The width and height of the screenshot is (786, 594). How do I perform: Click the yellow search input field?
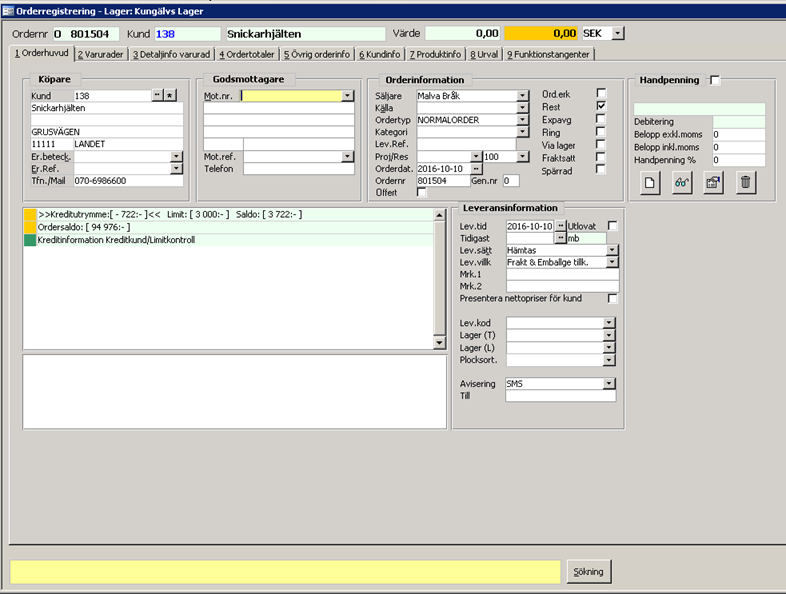pyautogui.click(x=285, y=571)
